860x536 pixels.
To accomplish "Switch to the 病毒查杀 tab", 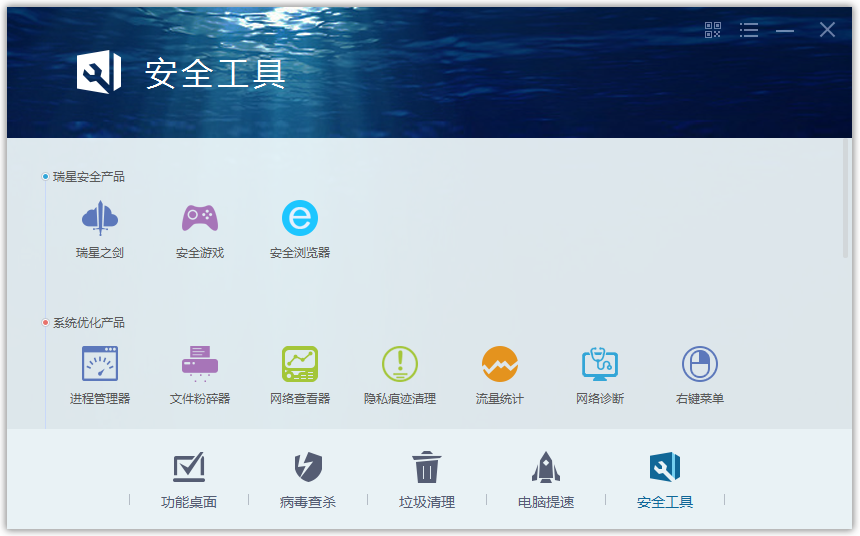I will [x=308, y=480].
